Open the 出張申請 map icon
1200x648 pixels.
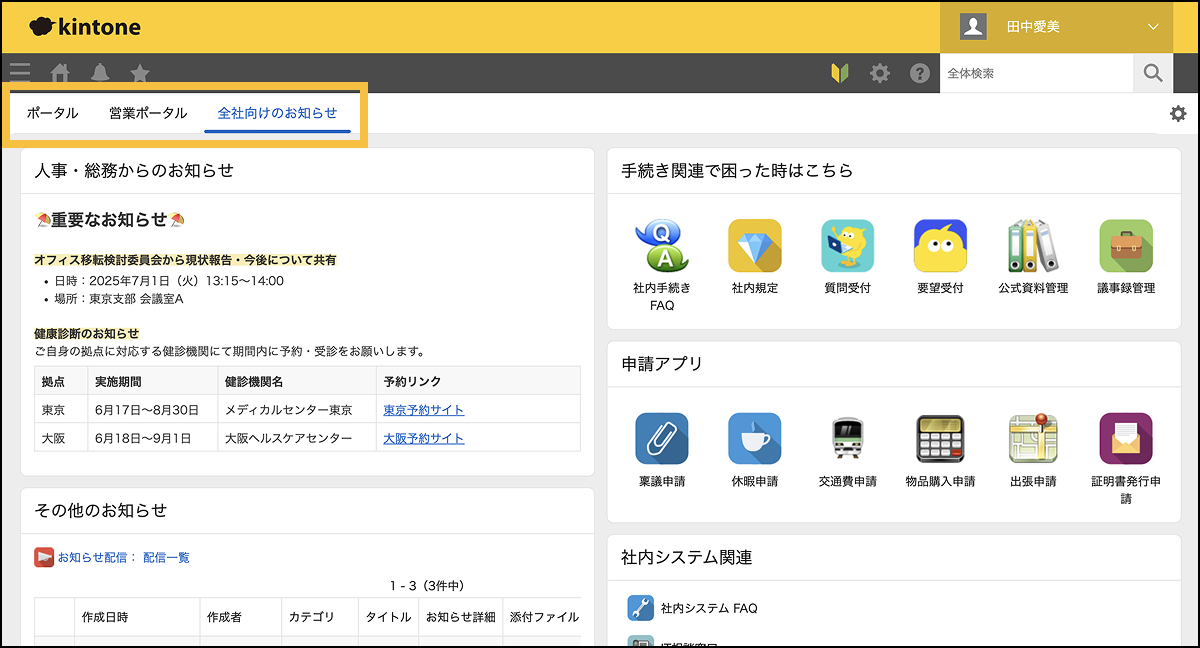click(x=1033, y=439)
